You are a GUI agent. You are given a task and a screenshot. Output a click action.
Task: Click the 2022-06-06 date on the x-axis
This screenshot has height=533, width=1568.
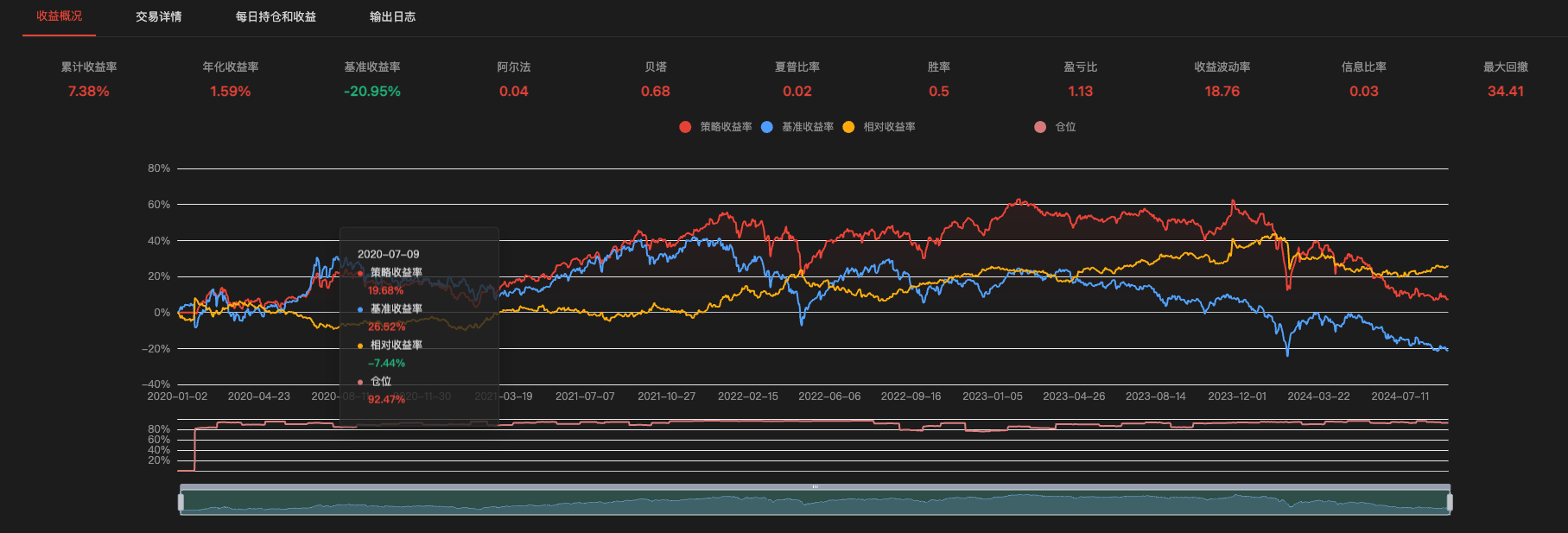[x=829, y=397]
